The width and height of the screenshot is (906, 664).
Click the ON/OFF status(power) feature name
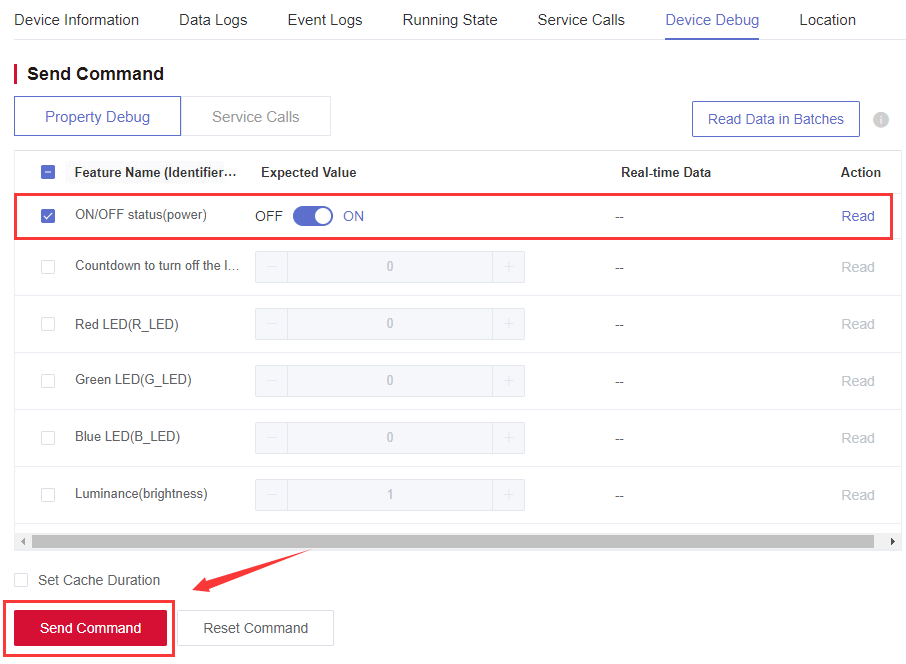(141, 215)
